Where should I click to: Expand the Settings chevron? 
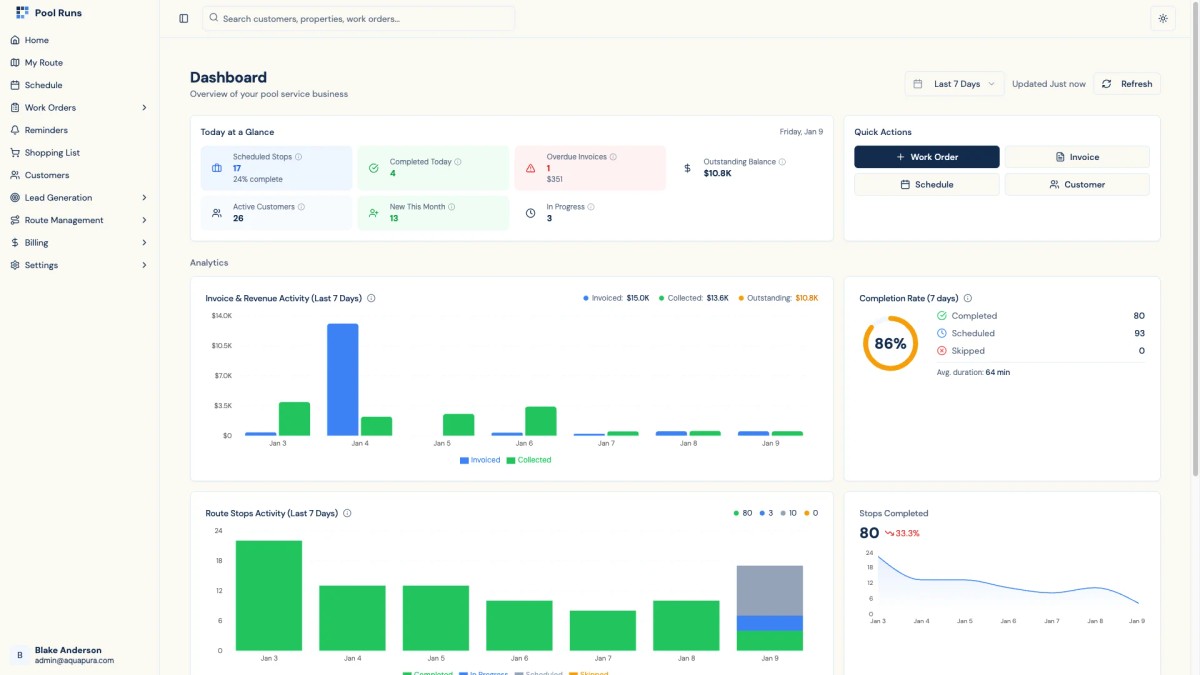click(144, 265)
